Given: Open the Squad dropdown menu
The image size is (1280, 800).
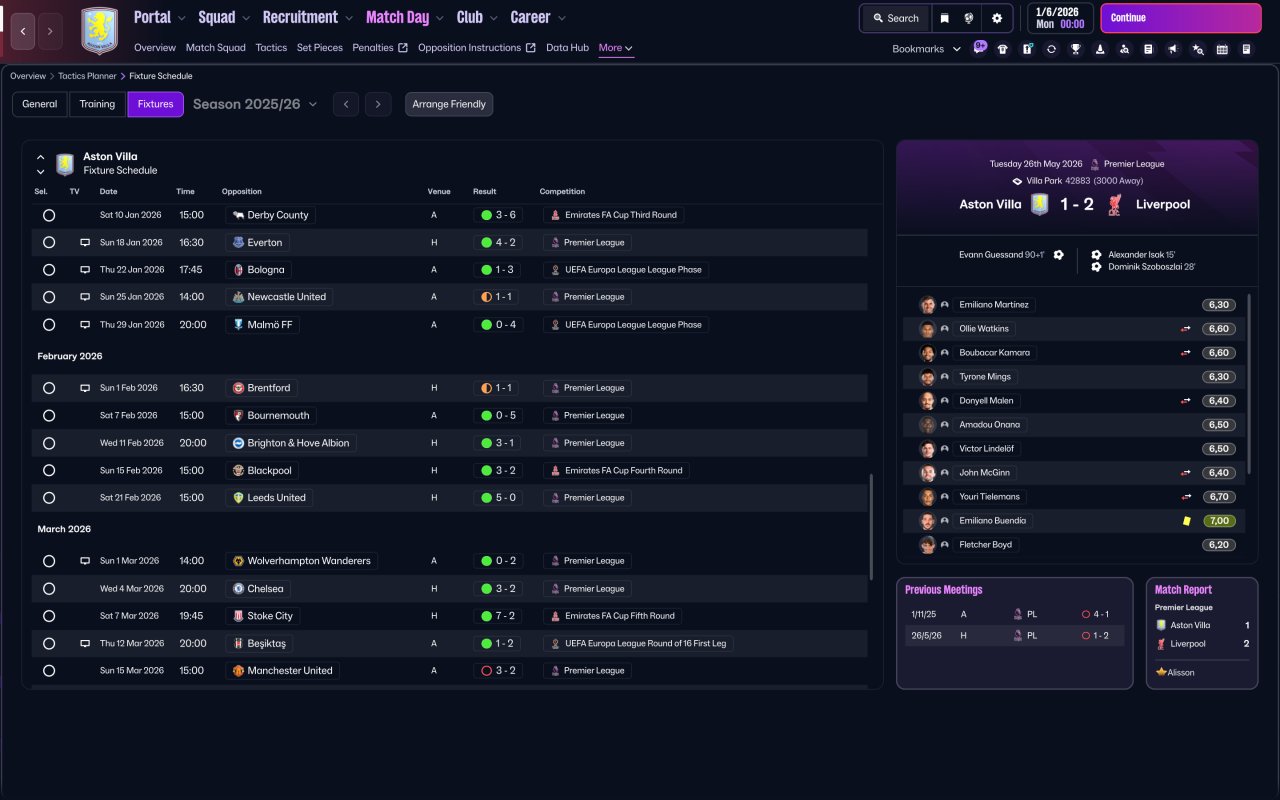Looking at the screenshot, I should pos(224,17).
